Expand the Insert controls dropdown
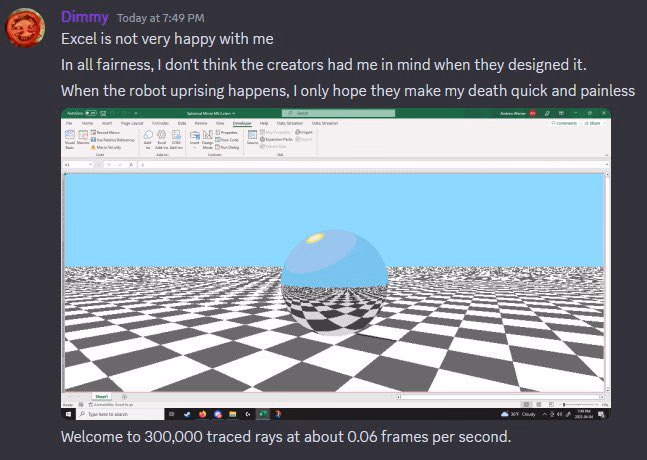Viewport: 647px width, 460px height. pos(195,139)
